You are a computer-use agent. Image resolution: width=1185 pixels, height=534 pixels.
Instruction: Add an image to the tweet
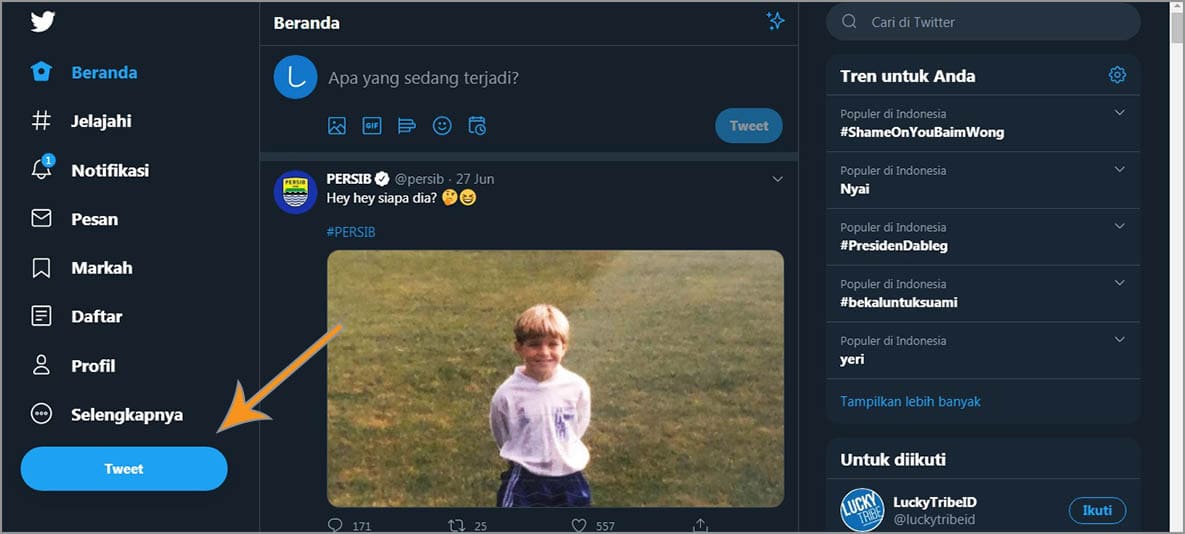point(337,126)
